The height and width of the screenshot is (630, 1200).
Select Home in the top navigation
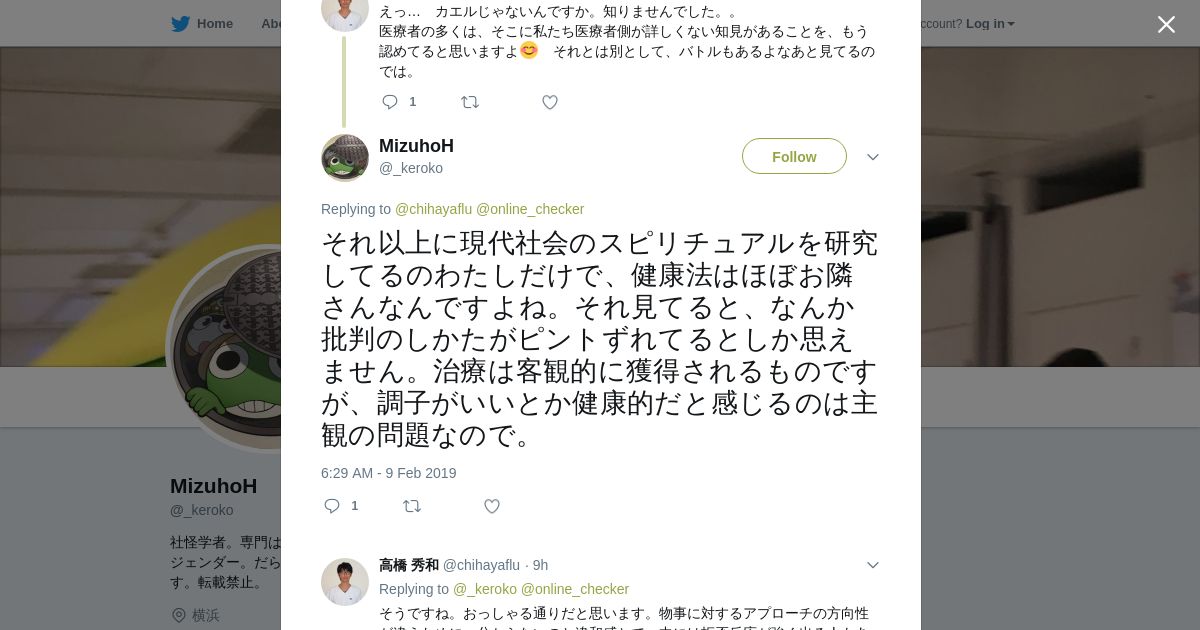pos(215,23)
